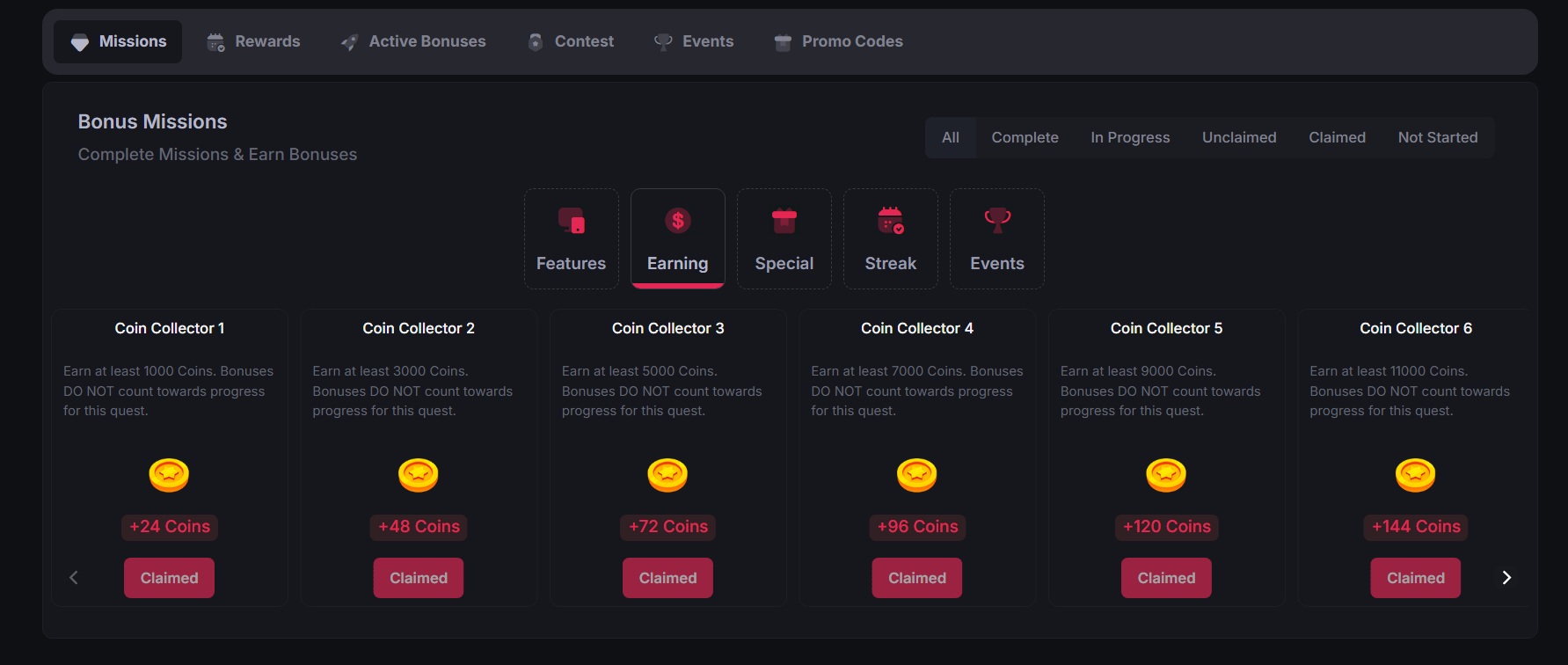Filter missions by In Progress
The image size is (1568, 665).
coord(1130,137)
